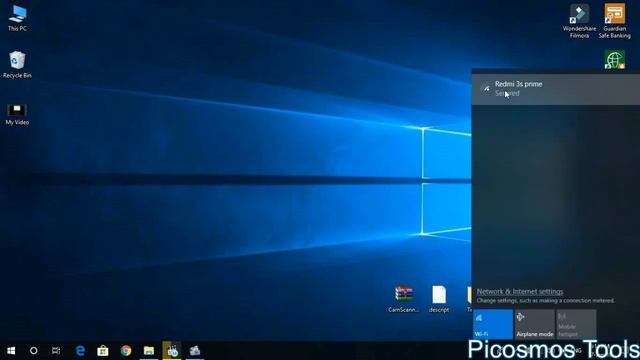Open File Explorer from taskbar
Viewport: 640px width, 360px height.
click(x=149, y=351)
